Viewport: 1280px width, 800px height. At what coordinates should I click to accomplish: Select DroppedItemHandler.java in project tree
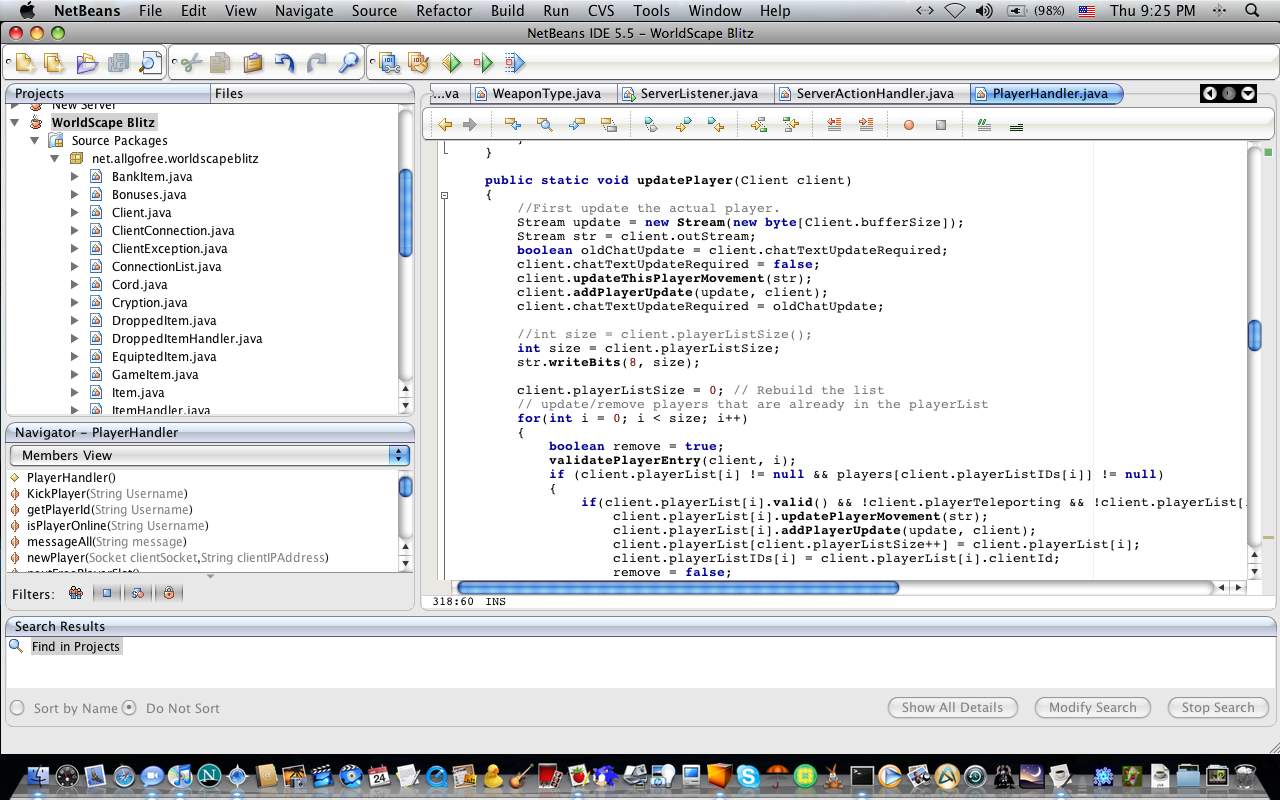(187, 339)
